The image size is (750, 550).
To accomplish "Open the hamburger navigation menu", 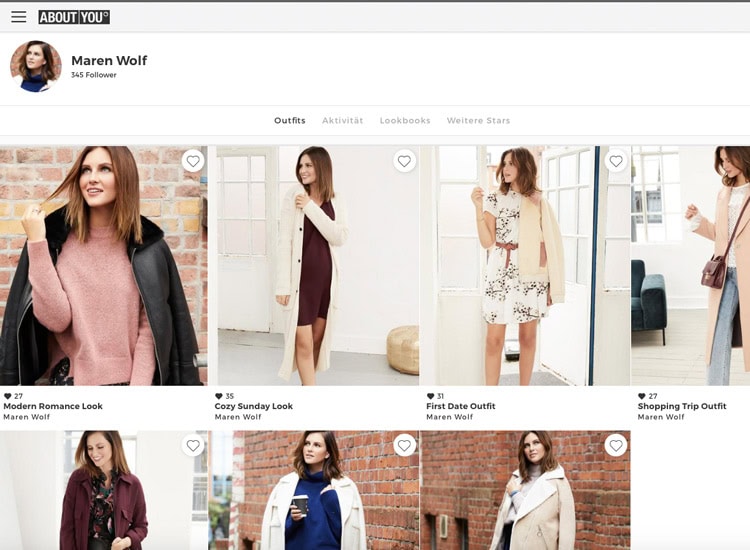I will click(x=19, y=17).
